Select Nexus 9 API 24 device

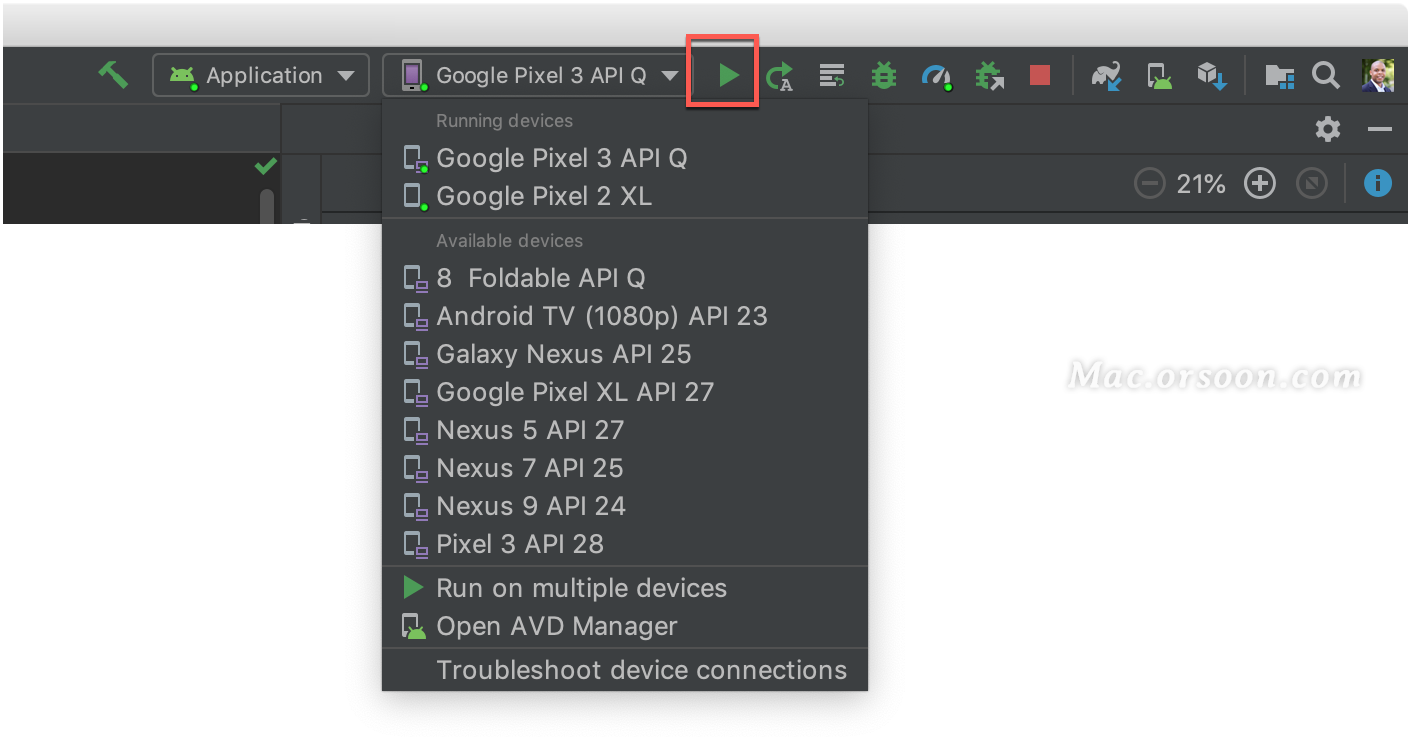(x=625, y=506)
